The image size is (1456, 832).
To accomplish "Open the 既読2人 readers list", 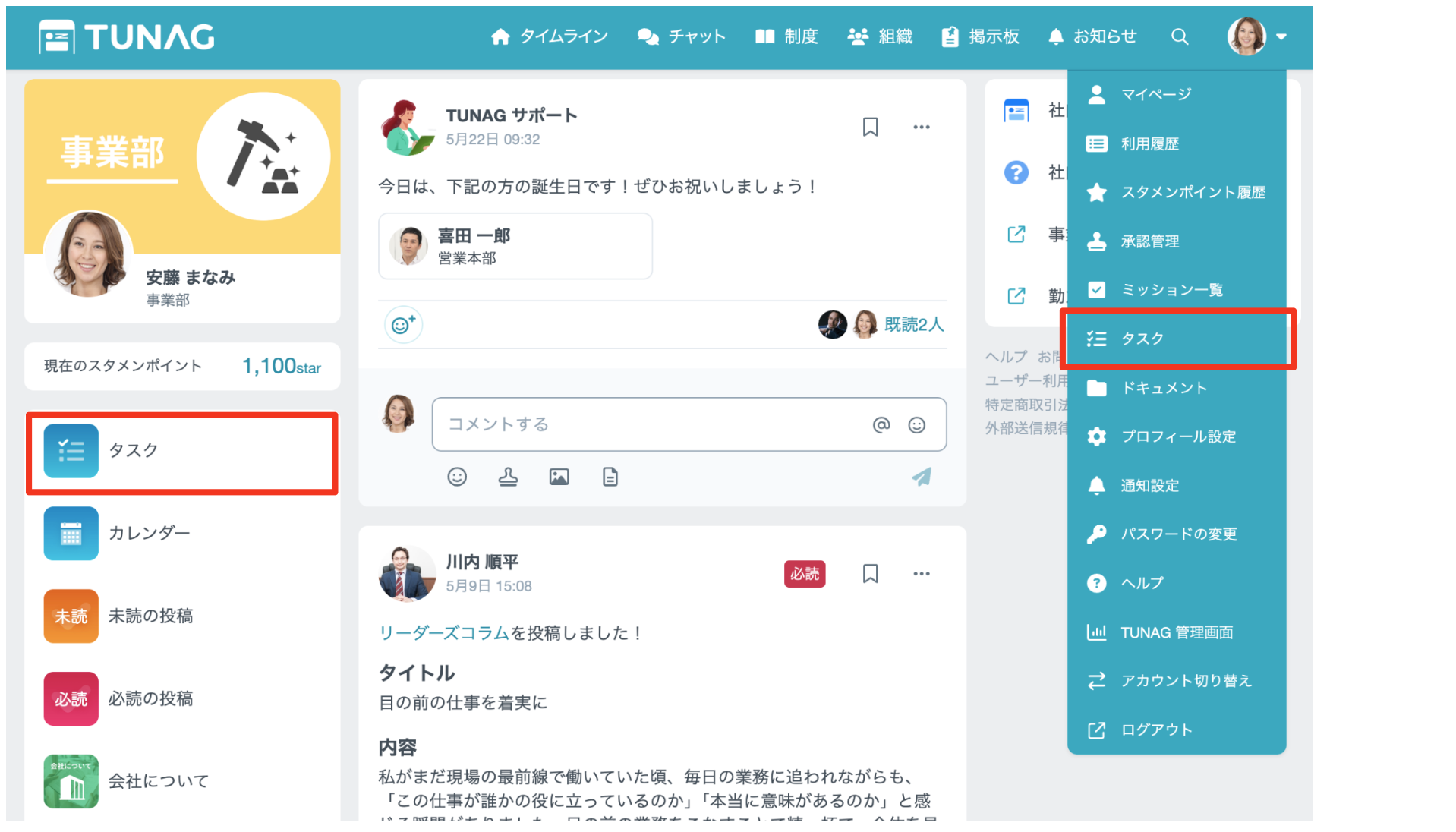I will coord(914,325).
